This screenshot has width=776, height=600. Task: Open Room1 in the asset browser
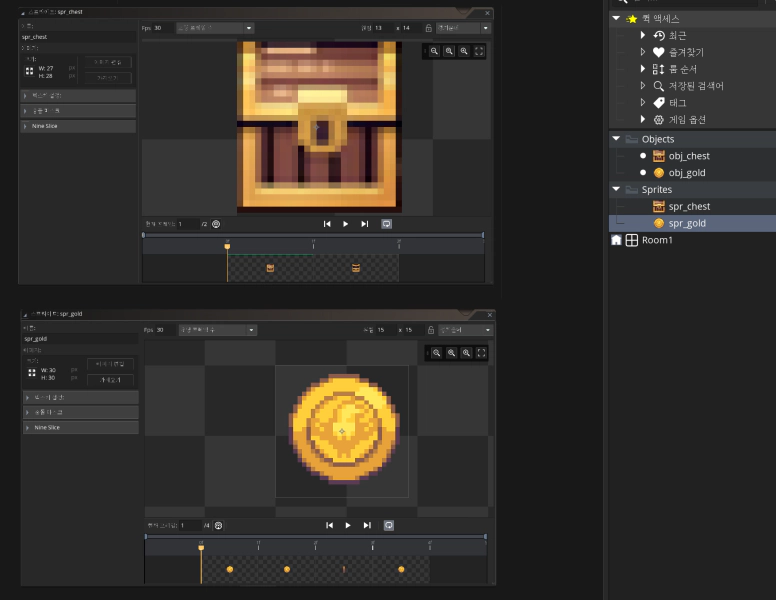click(657, 240)
